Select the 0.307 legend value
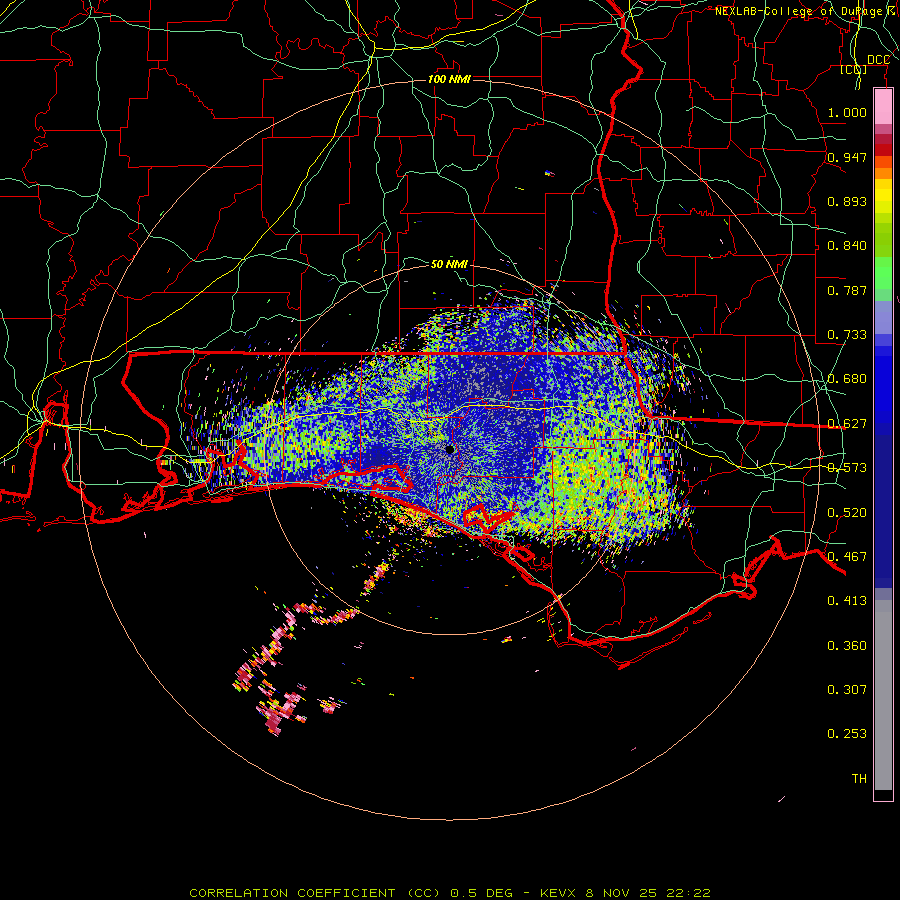The width and height of the screenshot is (900, 900). pyautogui.click(x=847, y=690)
